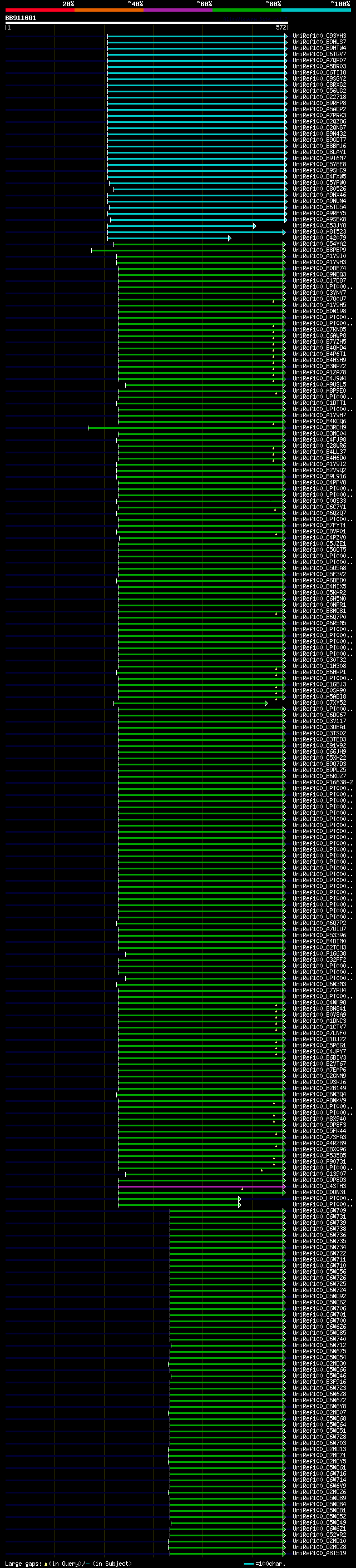The height and width of the screenshot is (1568, 356).
Task: Select label UniRef100_P90731
Action: click(x=319, y=1161)
